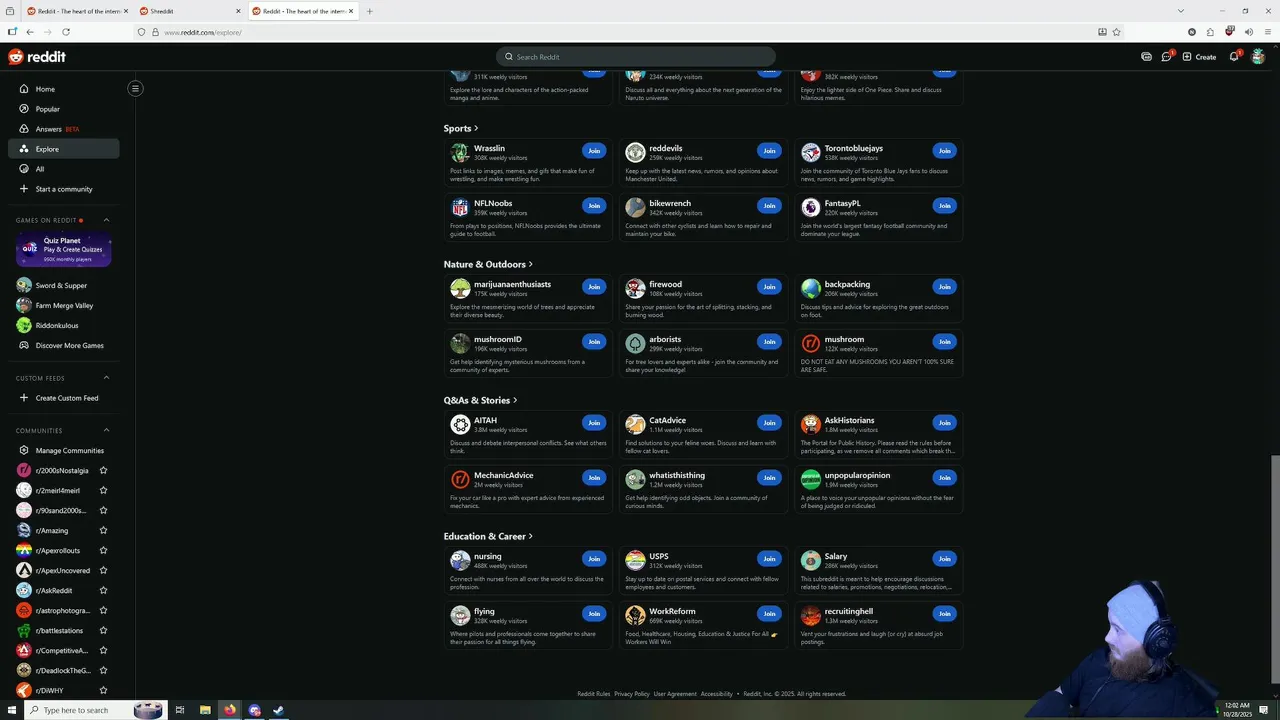Join the backpacking community
The image size is (1280, 720).
944,287
